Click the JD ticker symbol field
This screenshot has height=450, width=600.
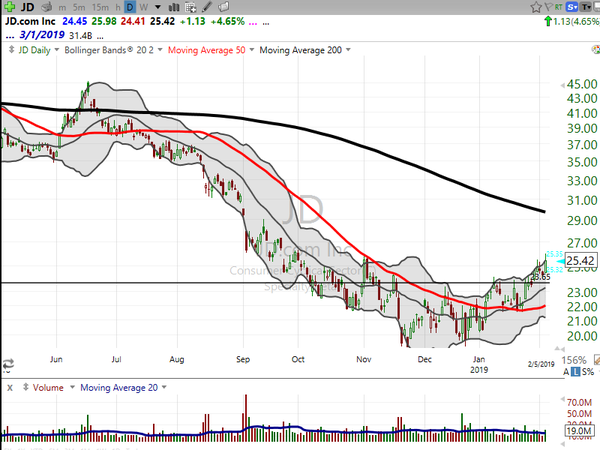pos(27,7)
